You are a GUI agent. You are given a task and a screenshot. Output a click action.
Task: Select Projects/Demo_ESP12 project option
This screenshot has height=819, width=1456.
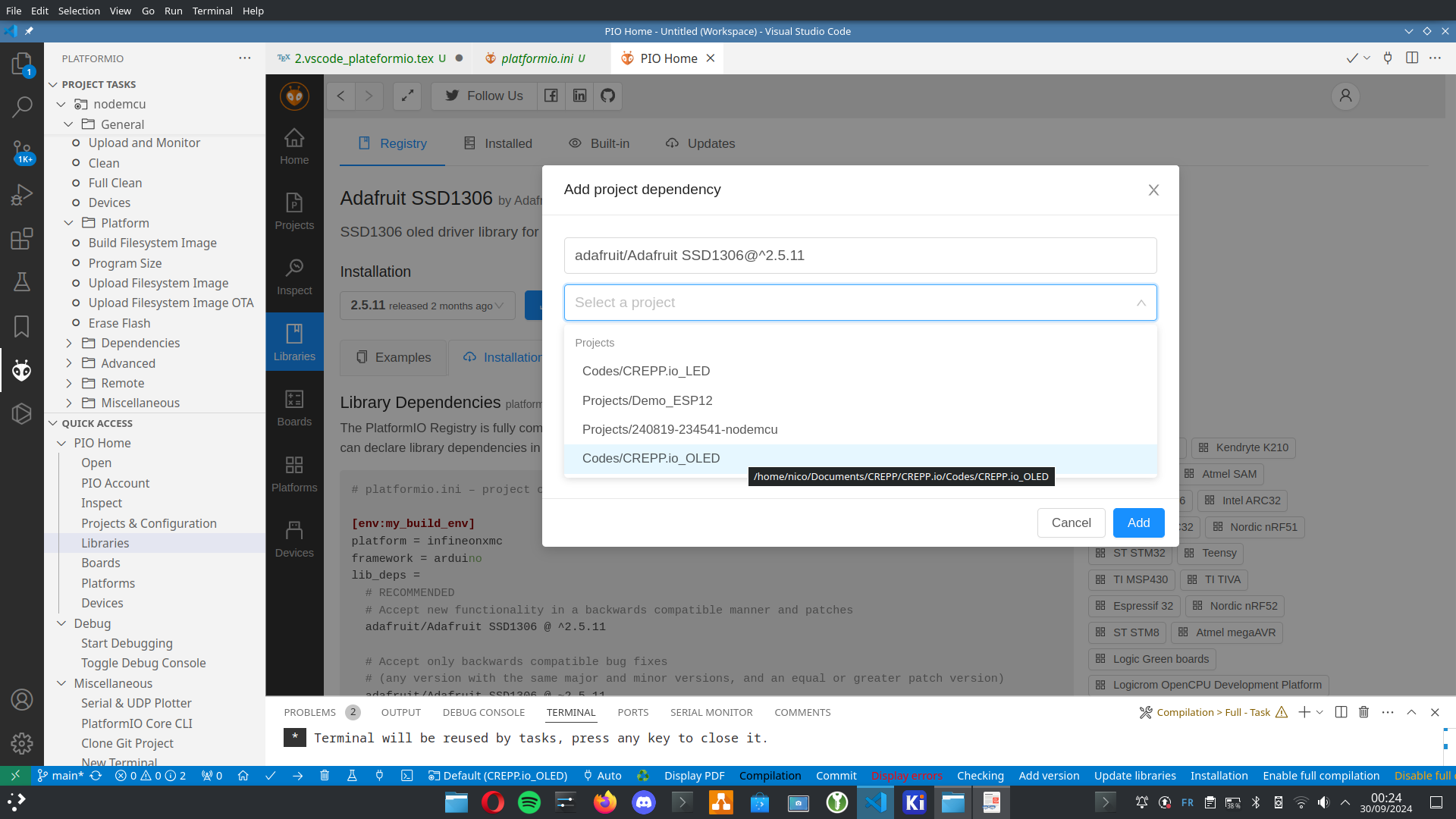pos(860,400)
